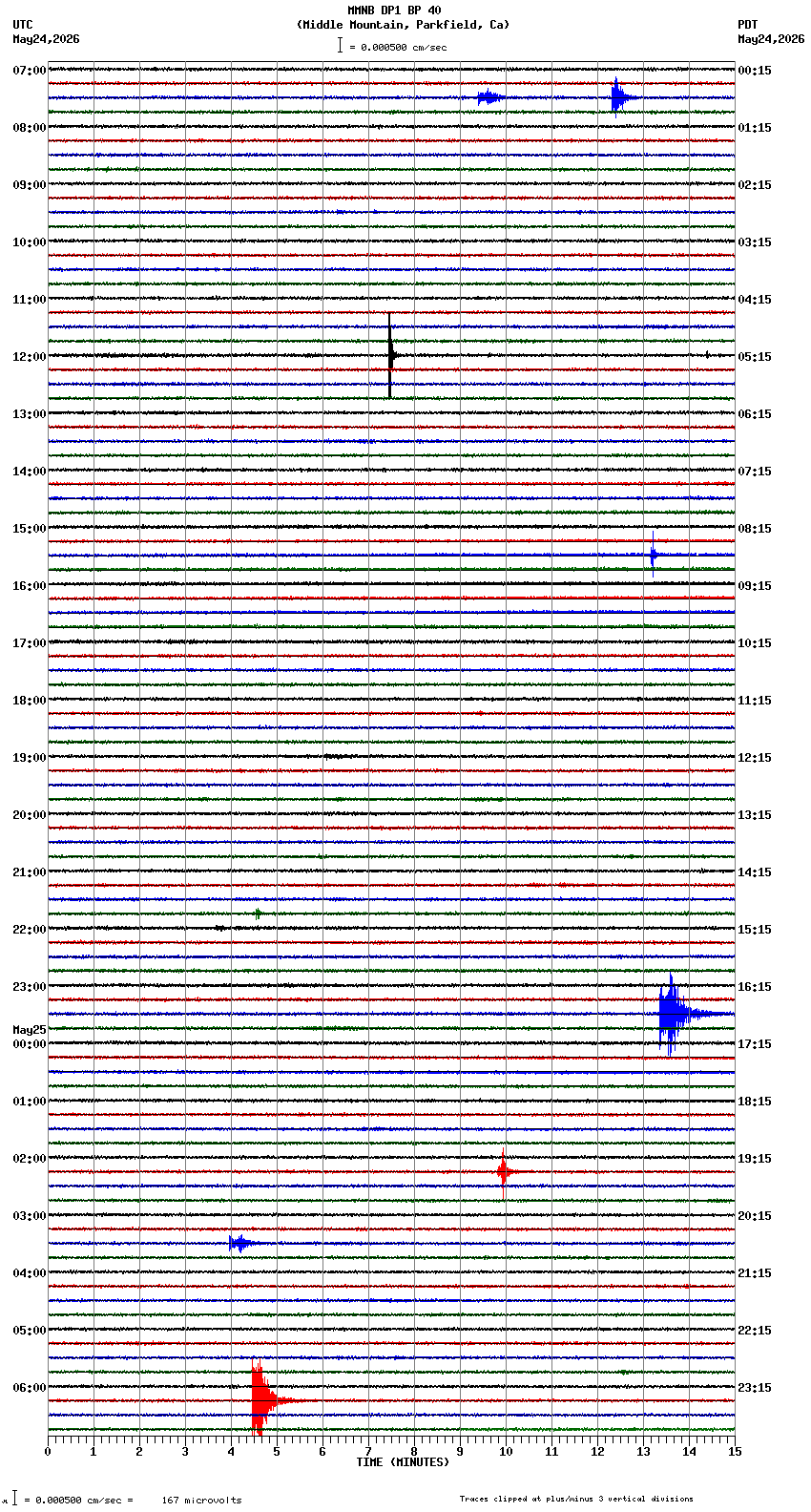Click the 05:15 PDT time label
811x1512 pixels.
pyautogui.click(x=755, y=357)
